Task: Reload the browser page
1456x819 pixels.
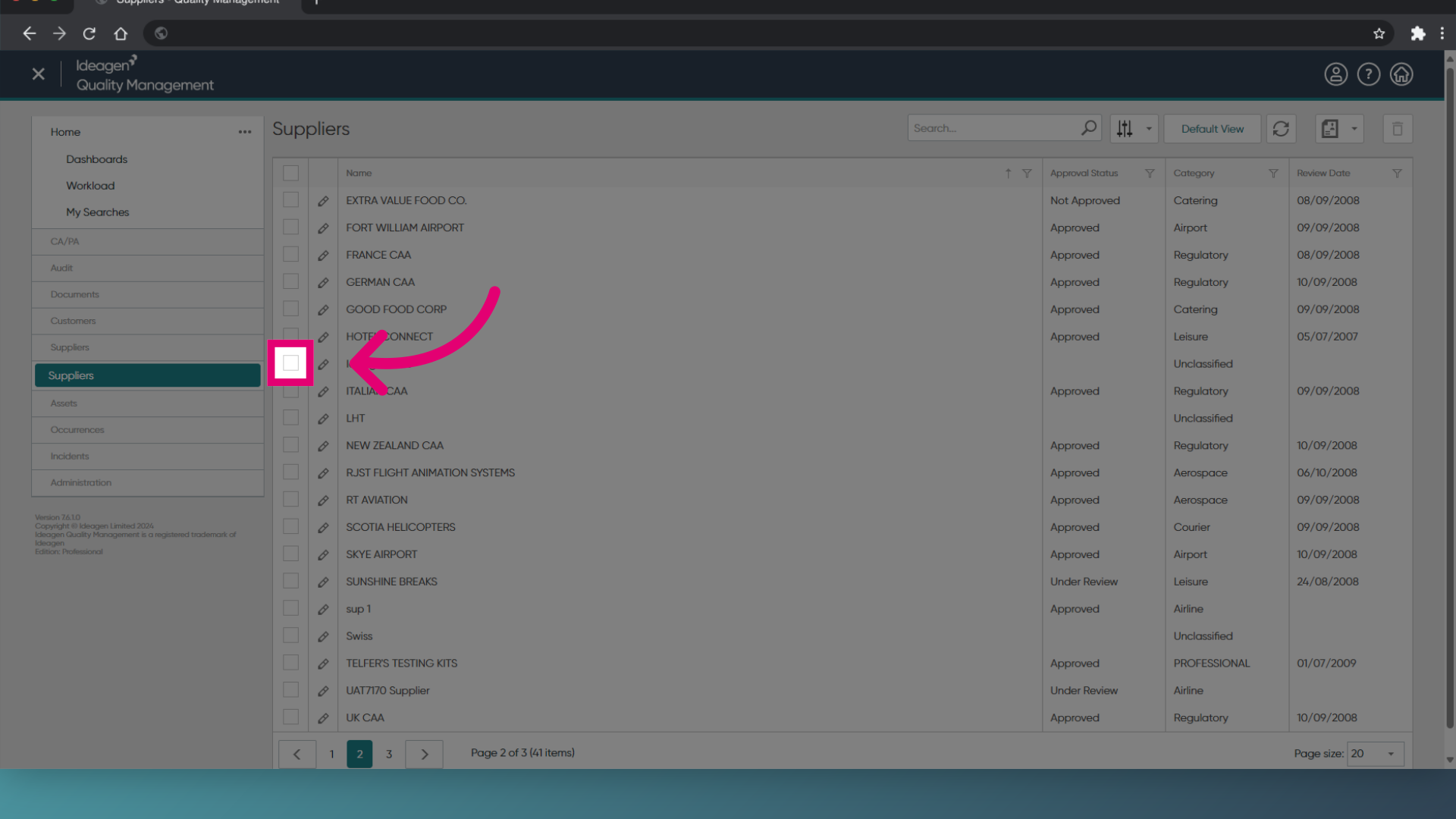Action: click(89, 33)
